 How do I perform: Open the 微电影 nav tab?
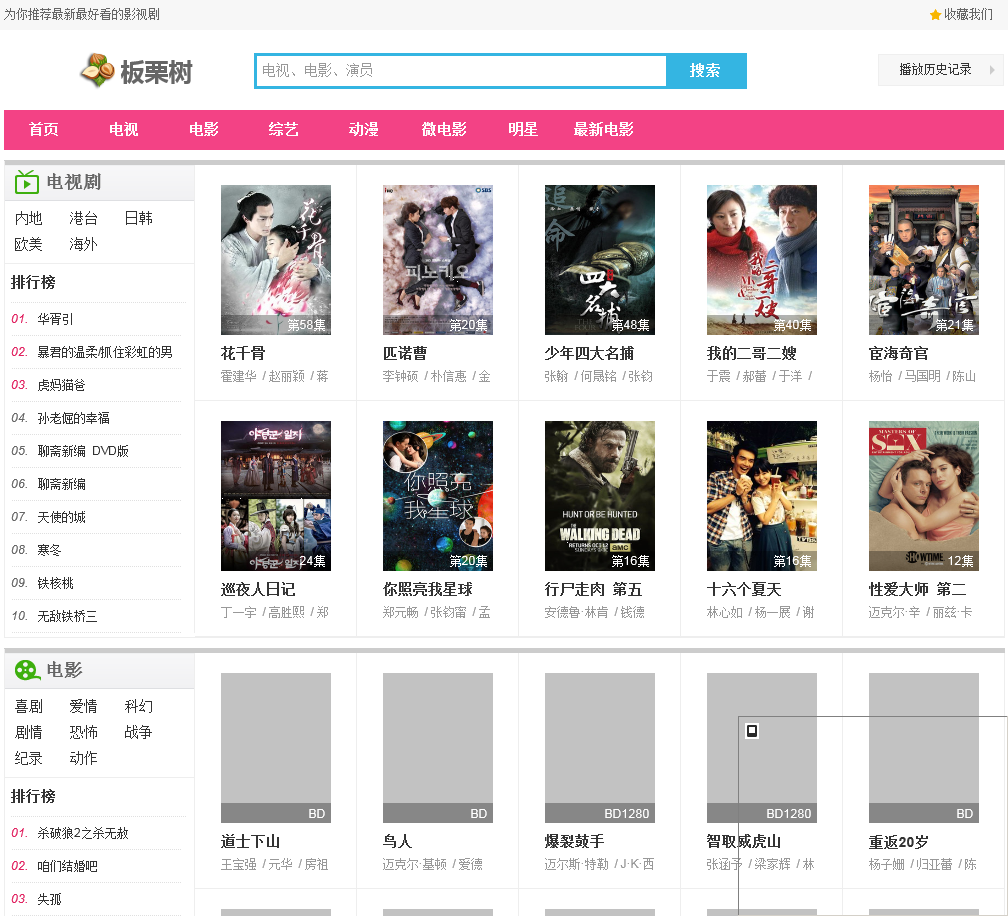pyautogui.click(x=444, y=130)
